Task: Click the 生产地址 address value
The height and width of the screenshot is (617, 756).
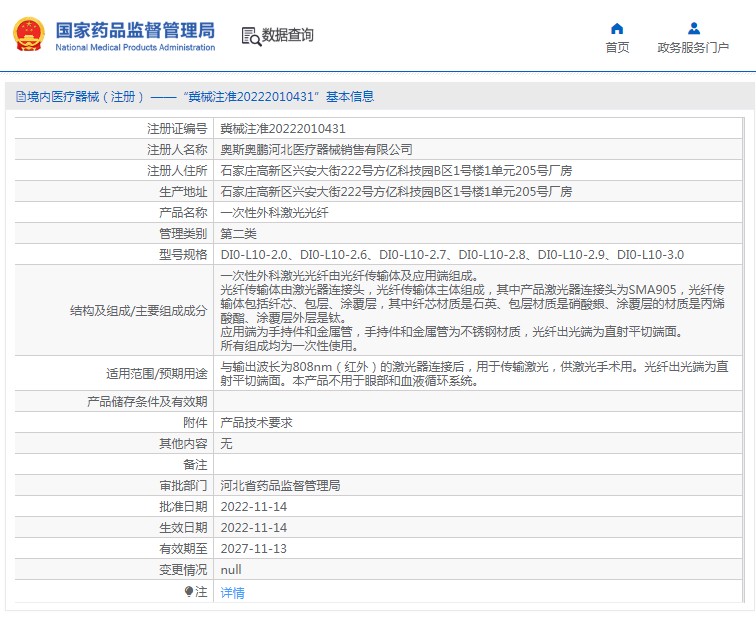Action: [396, 191]
